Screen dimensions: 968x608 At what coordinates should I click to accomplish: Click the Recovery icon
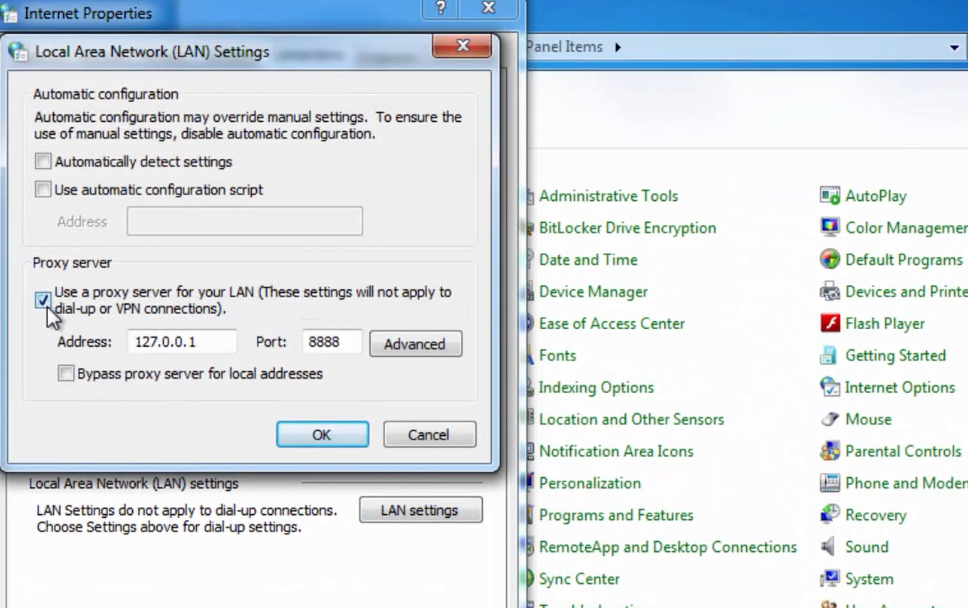click(x=829, y=515)
